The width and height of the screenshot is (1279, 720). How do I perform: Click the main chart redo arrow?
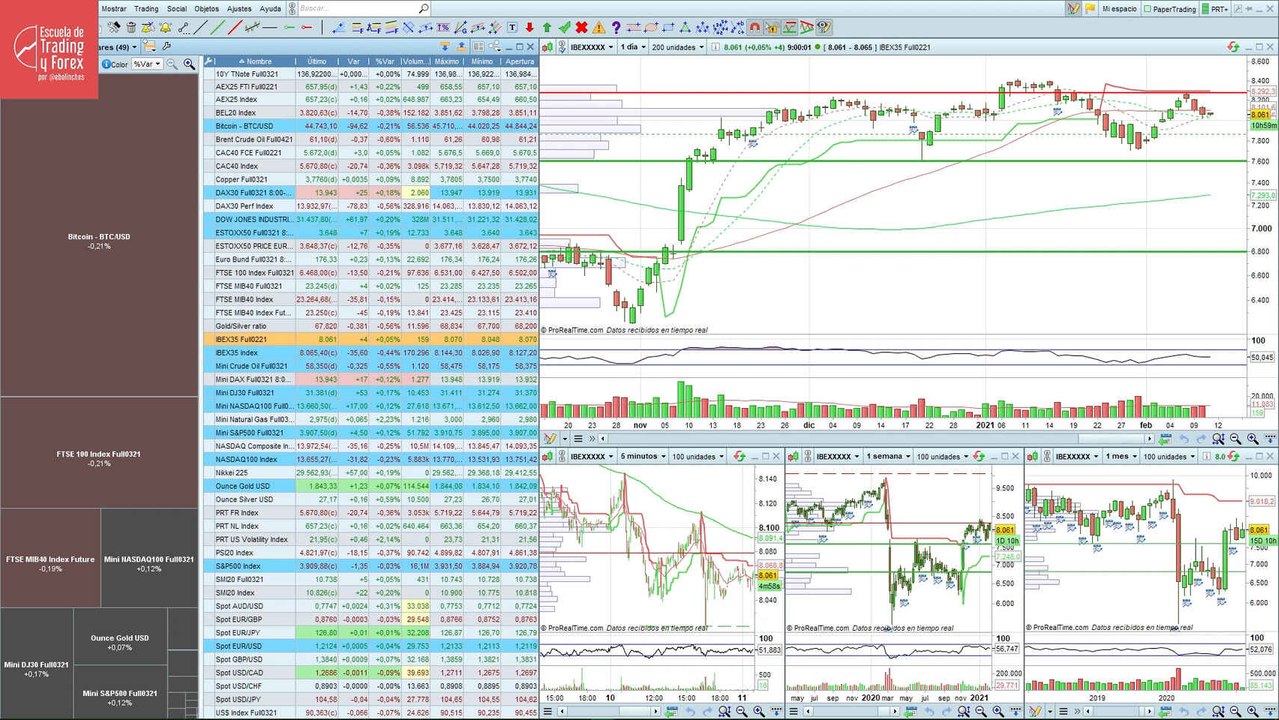(1201, 438)
